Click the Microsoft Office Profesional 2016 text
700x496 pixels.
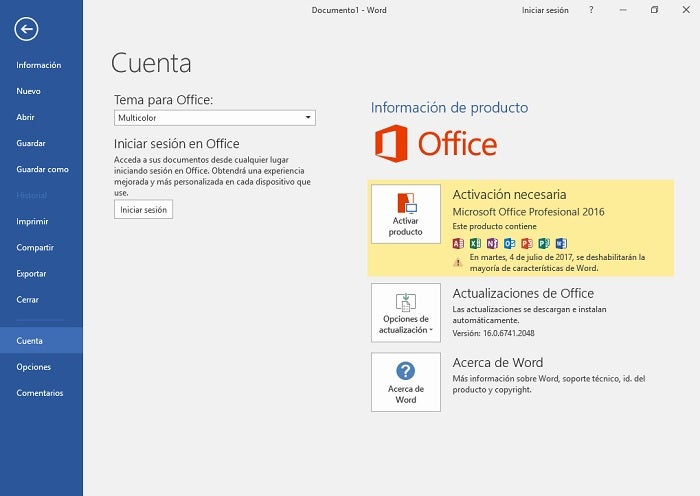click(x=529, y=212)
